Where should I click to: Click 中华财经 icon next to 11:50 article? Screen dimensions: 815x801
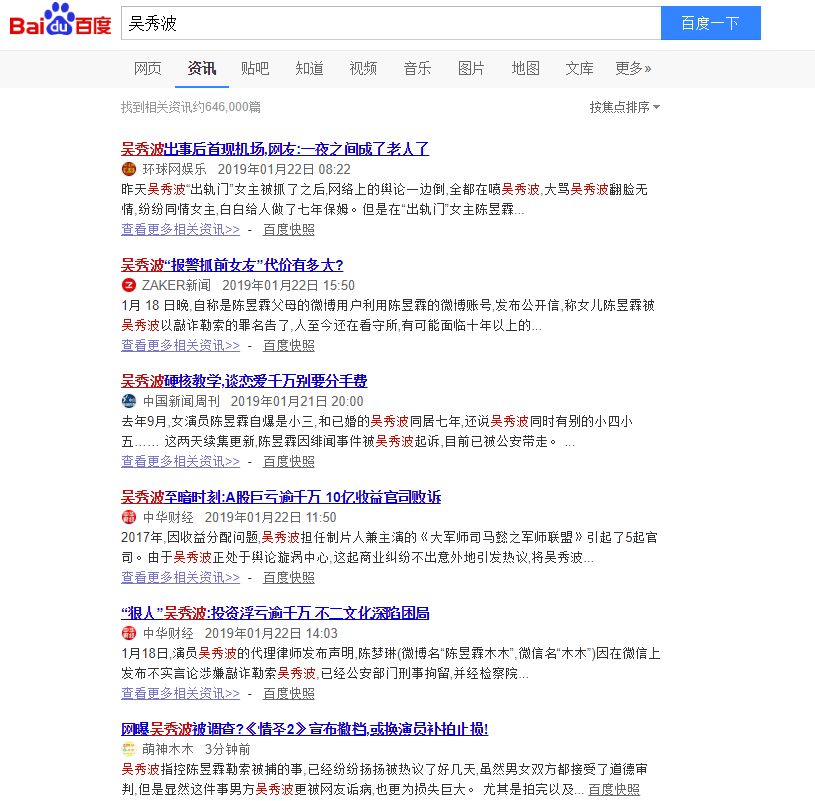pos(128,517)
